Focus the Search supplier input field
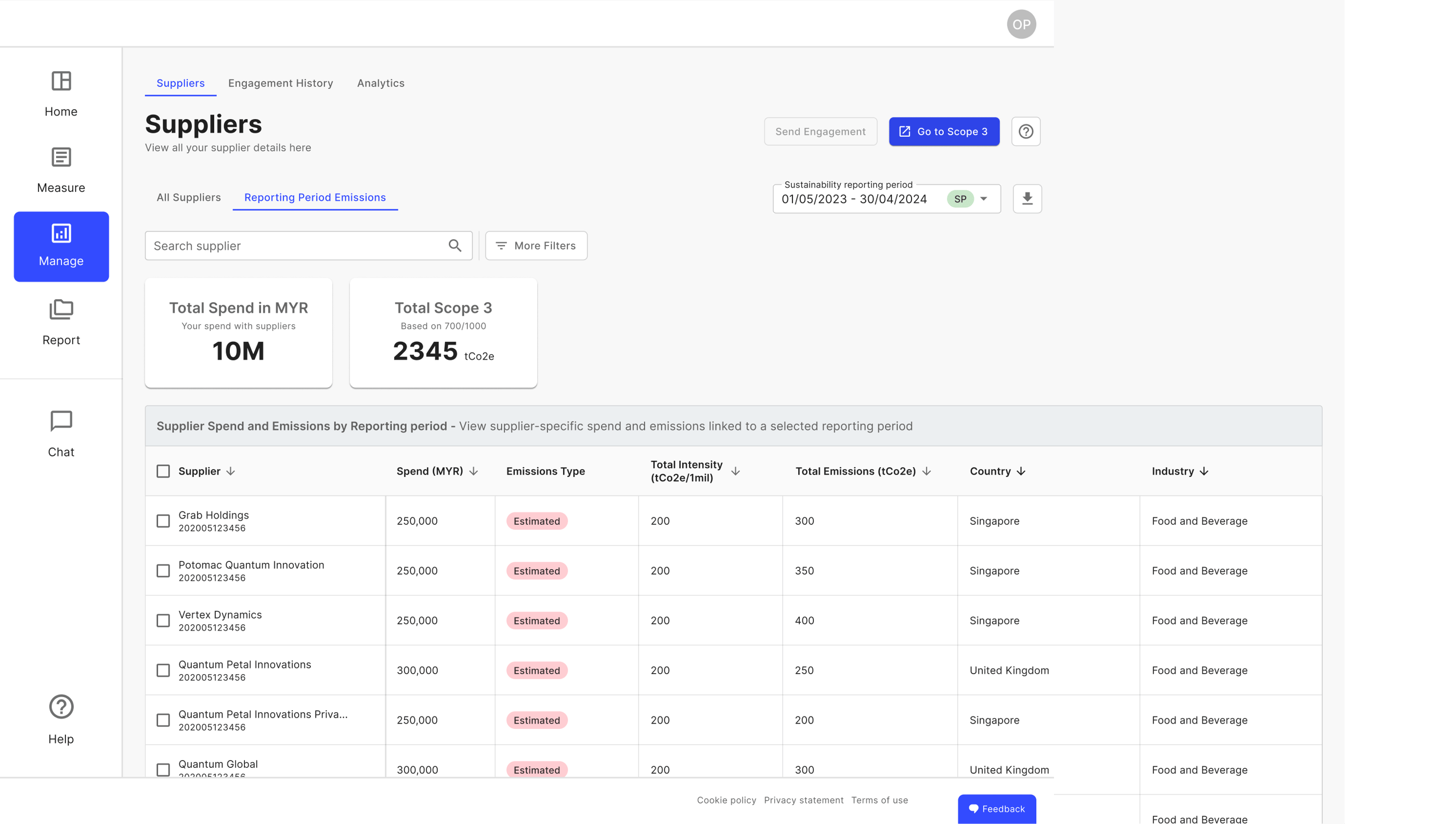This screenshot has width=1456, height=824. pyautogui.click(x=294, y=246)
